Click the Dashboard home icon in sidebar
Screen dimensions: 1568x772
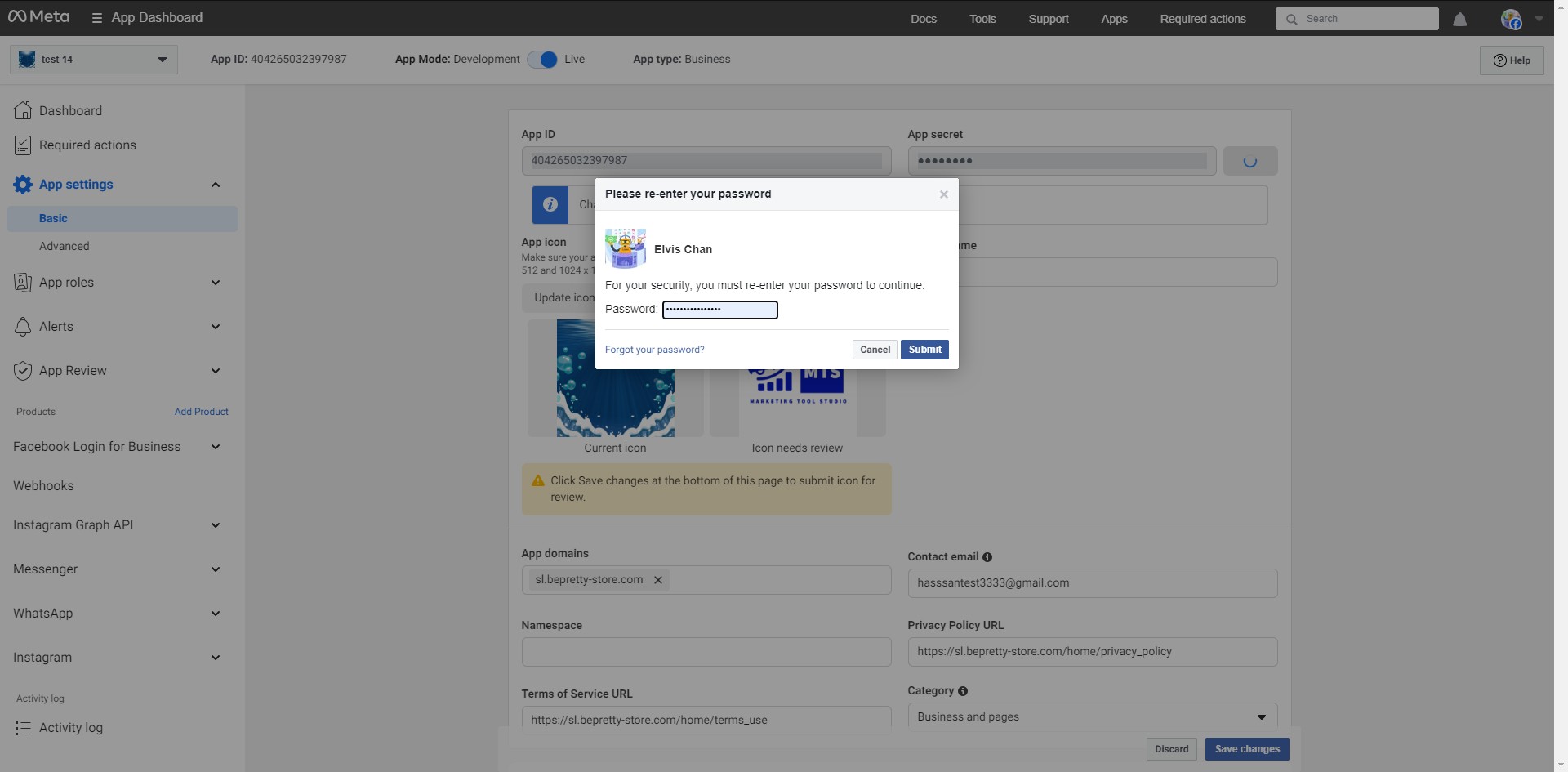click(x=23, y=110)
